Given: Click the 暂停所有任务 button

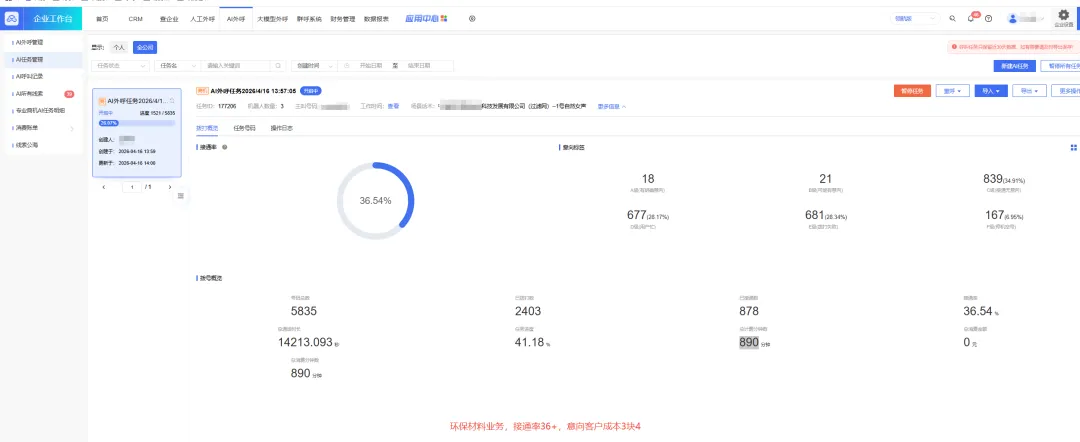Looking at the screenshot, I should 1061,66.
